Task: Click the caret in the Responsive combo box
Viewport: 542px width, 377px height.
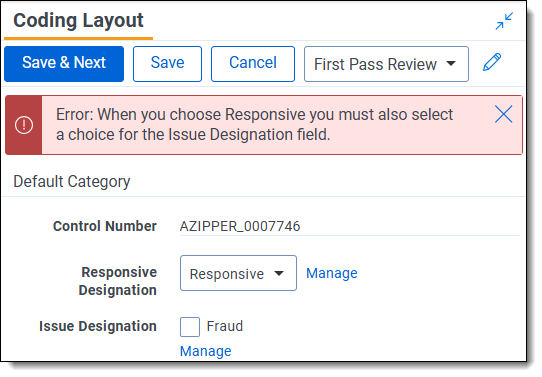Action: point(279,273)
